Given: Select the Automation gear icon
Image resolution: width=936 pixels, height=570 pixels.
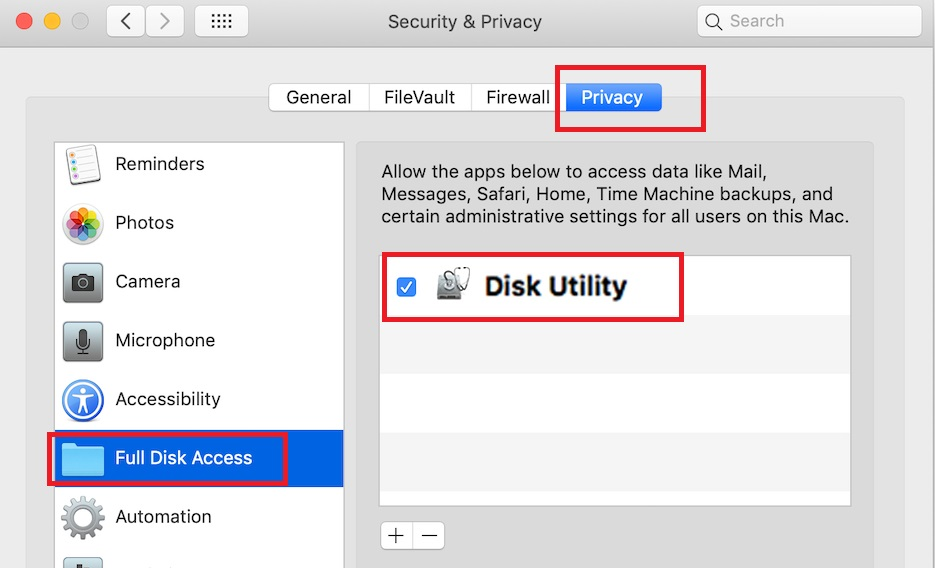Looking at the screenshot, I should tap(82, 517).
